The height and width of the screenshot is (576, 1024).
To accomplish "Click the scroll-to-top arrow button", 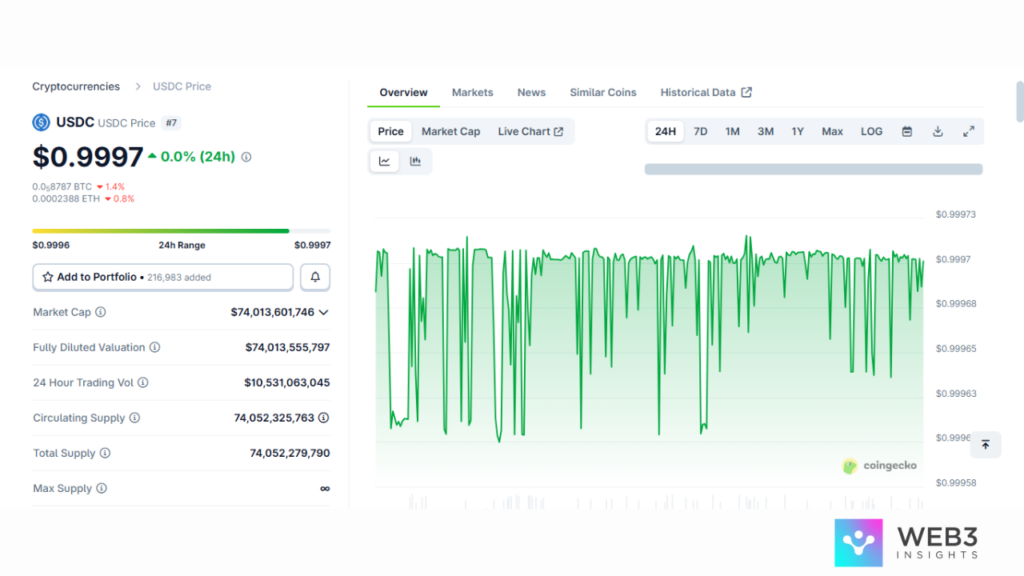I will point(985,445).
